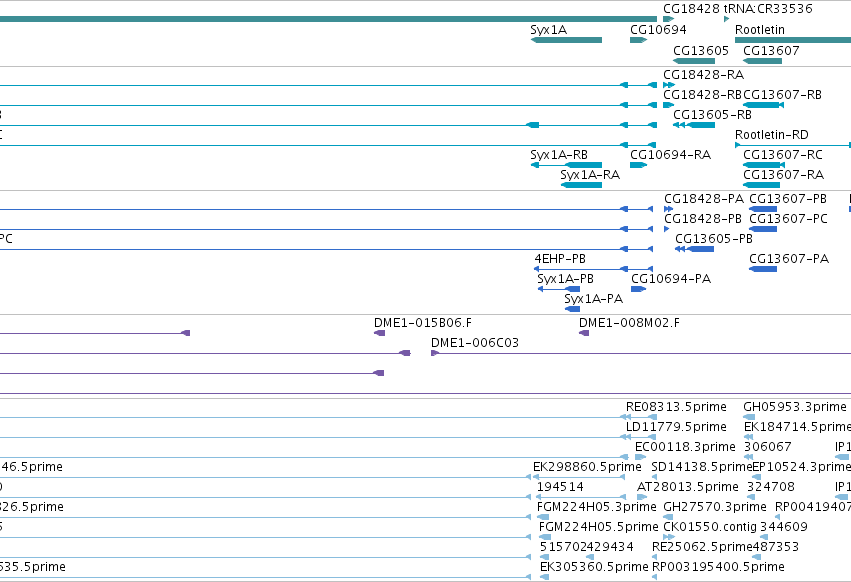The image size is (851, 582).
Task: Click protein label CG18428-PB
Action: point(703,219)
